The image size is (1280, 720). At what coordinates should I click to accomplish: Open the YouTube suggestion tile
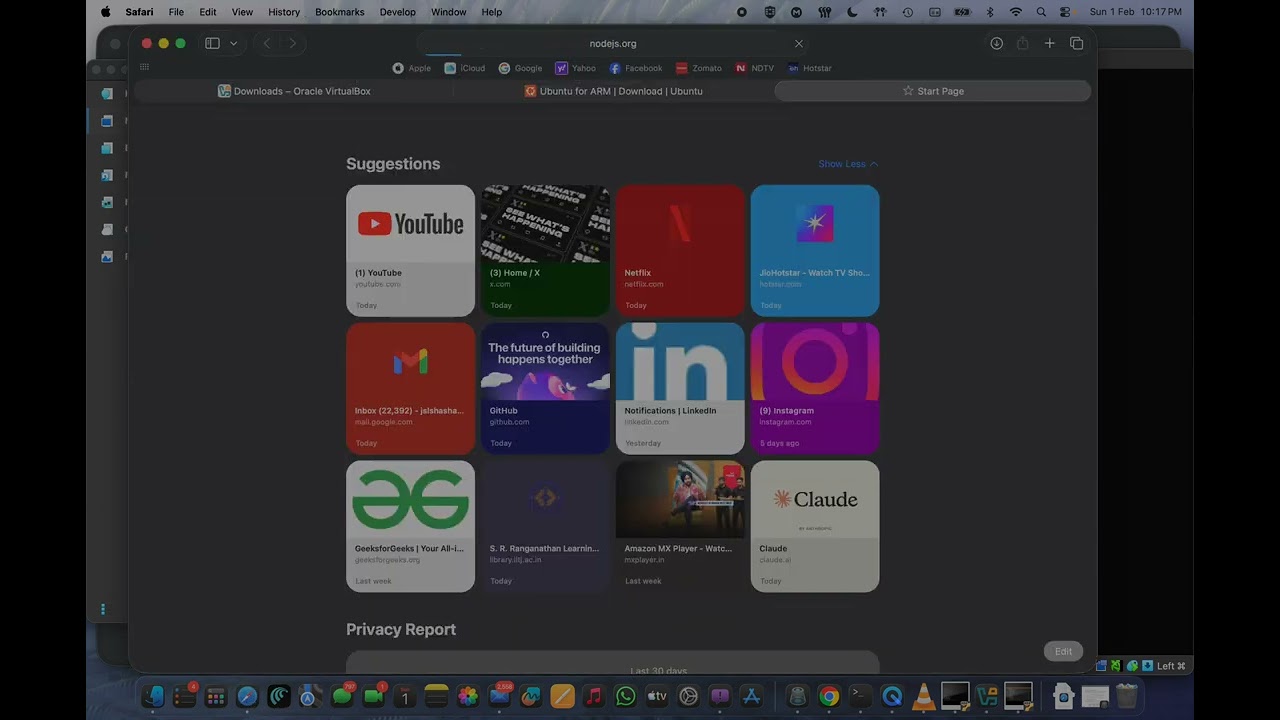pyautogui.click(x=410, y=250)
